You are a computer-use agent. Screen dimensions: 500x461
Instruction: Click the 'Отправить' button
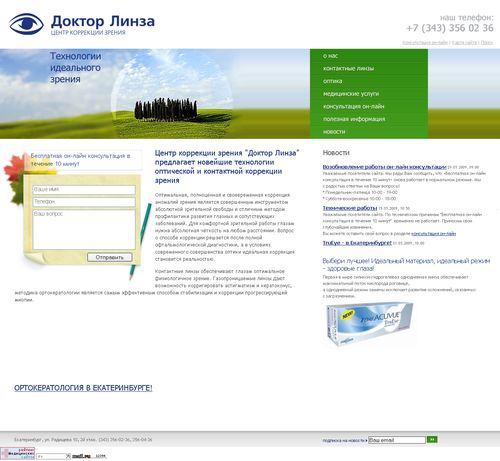110,257
